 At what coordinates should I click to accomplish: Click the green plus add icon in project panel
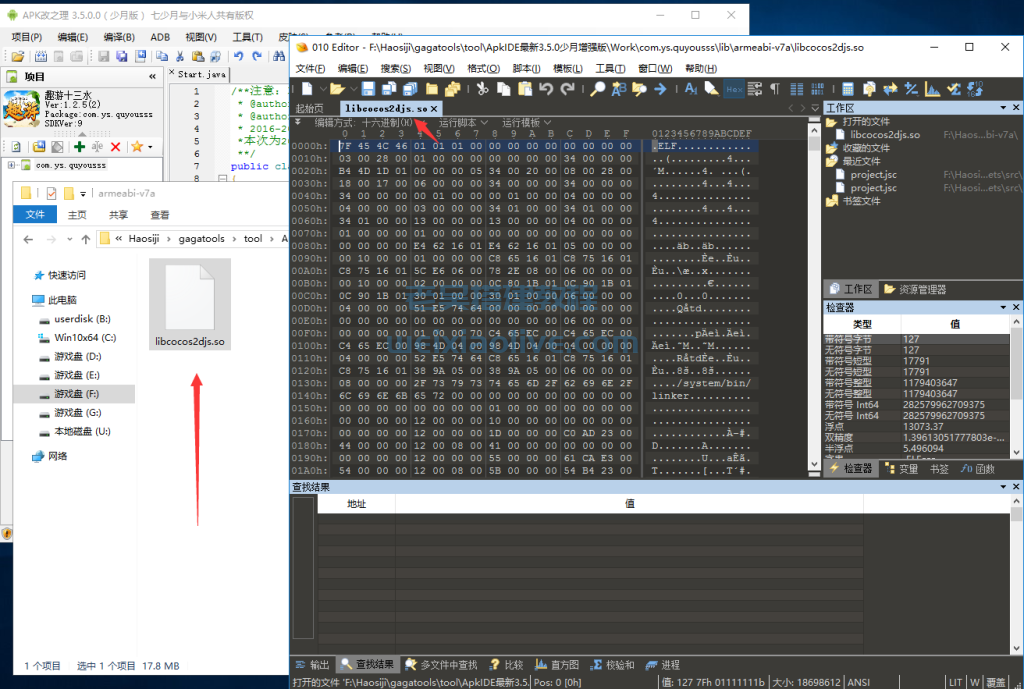pyautogui.click(x=79, y=146)
